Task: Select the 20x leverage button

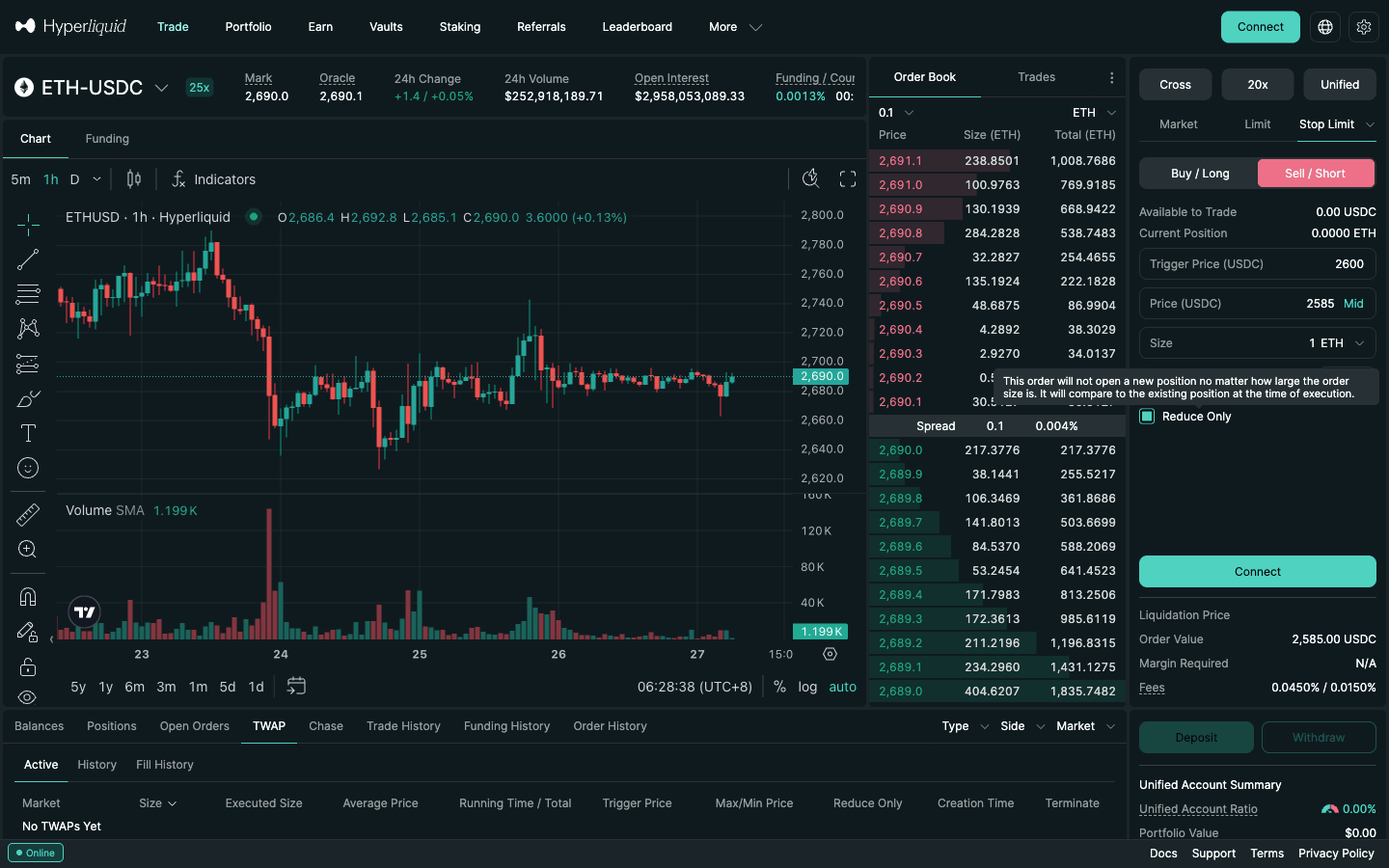Action: coord(1258,85)
